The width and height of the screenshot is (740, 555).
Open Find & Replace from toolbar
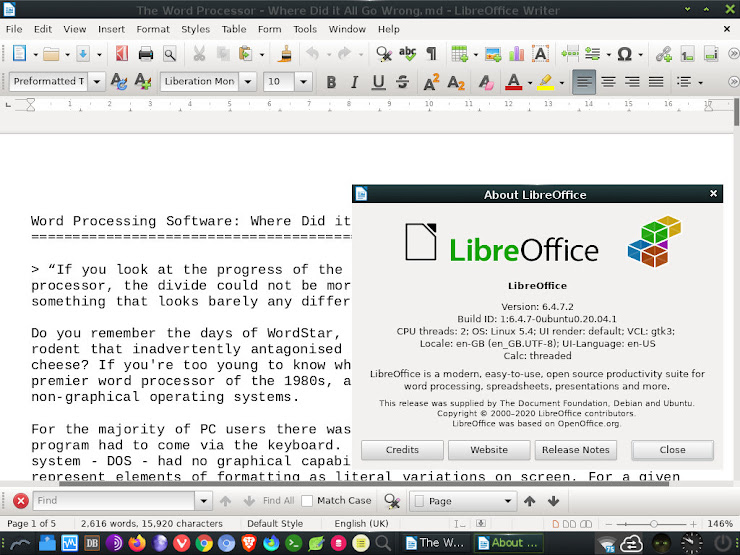tap(384, 54)
